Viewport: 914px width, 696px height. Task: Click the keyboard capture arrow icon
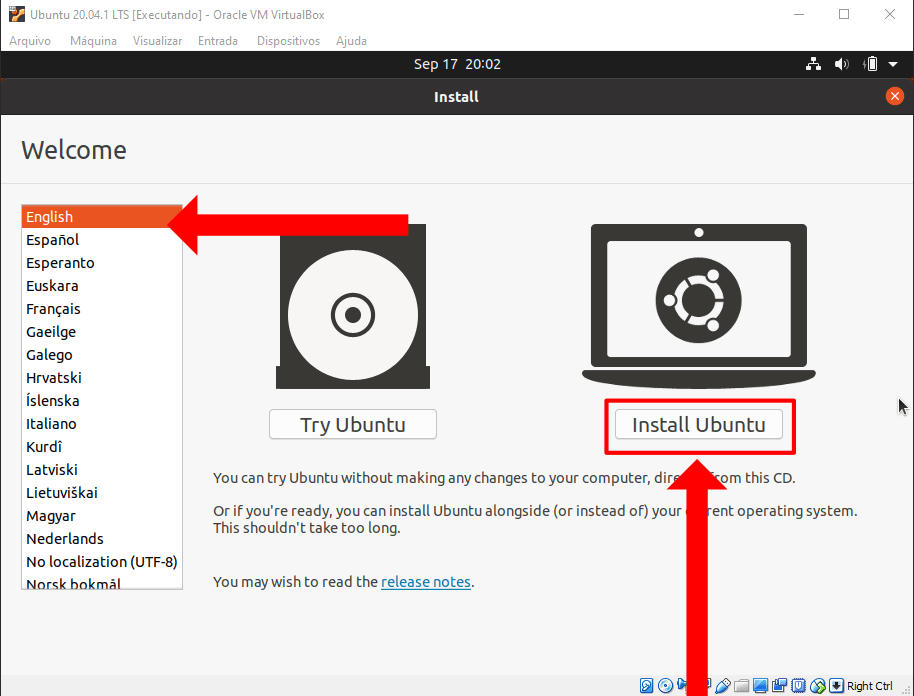pos(836,686)
